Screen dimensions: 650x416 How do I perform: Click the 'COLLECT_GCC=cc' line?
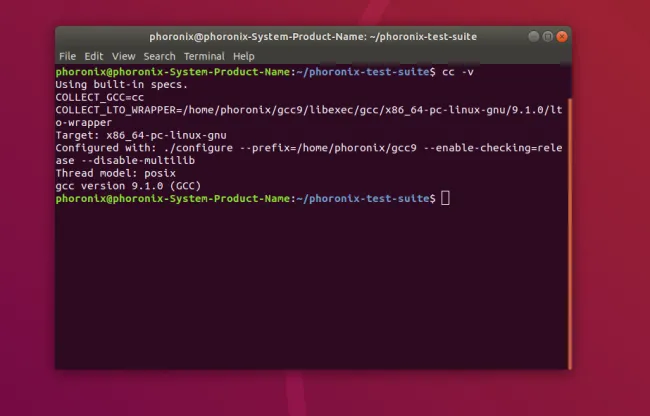click(x=99, y=97)
